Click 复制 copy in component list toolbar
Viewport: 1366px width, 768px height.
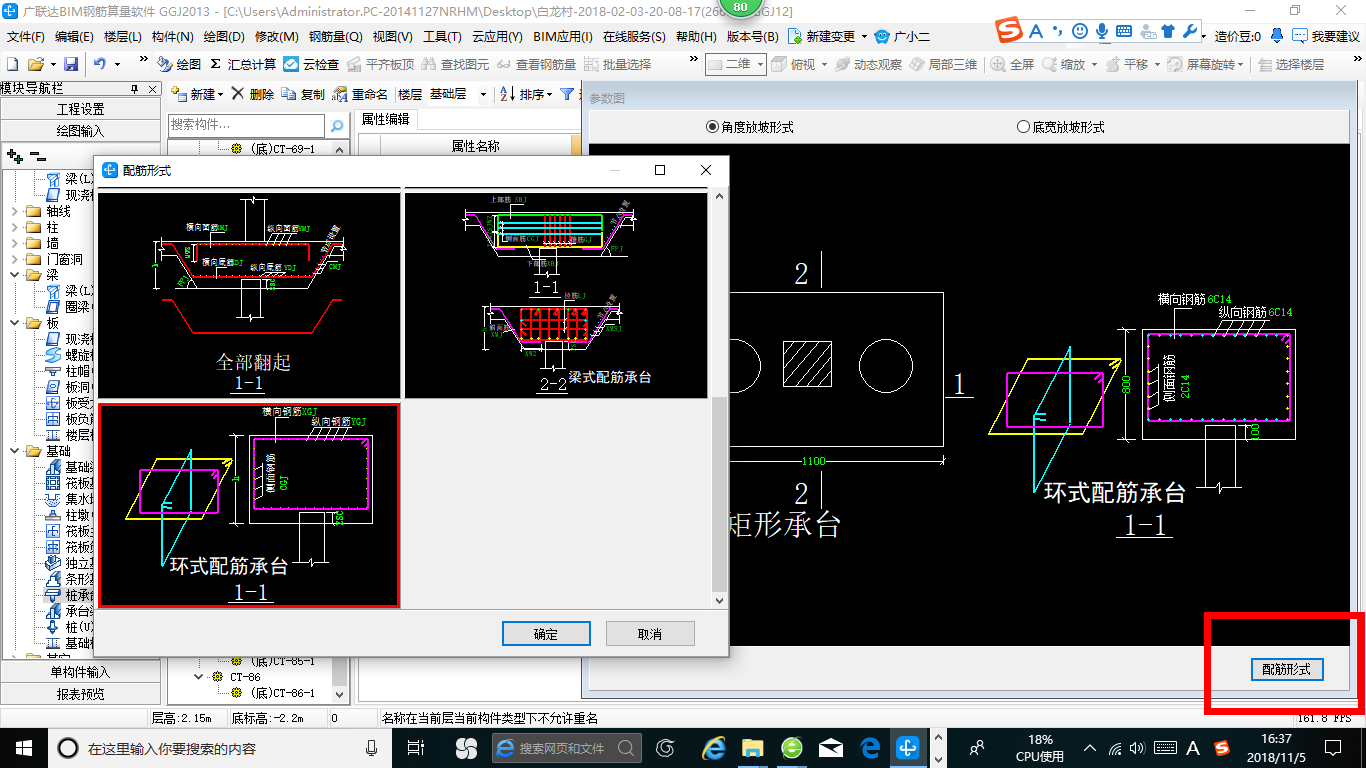click(303, 94)
